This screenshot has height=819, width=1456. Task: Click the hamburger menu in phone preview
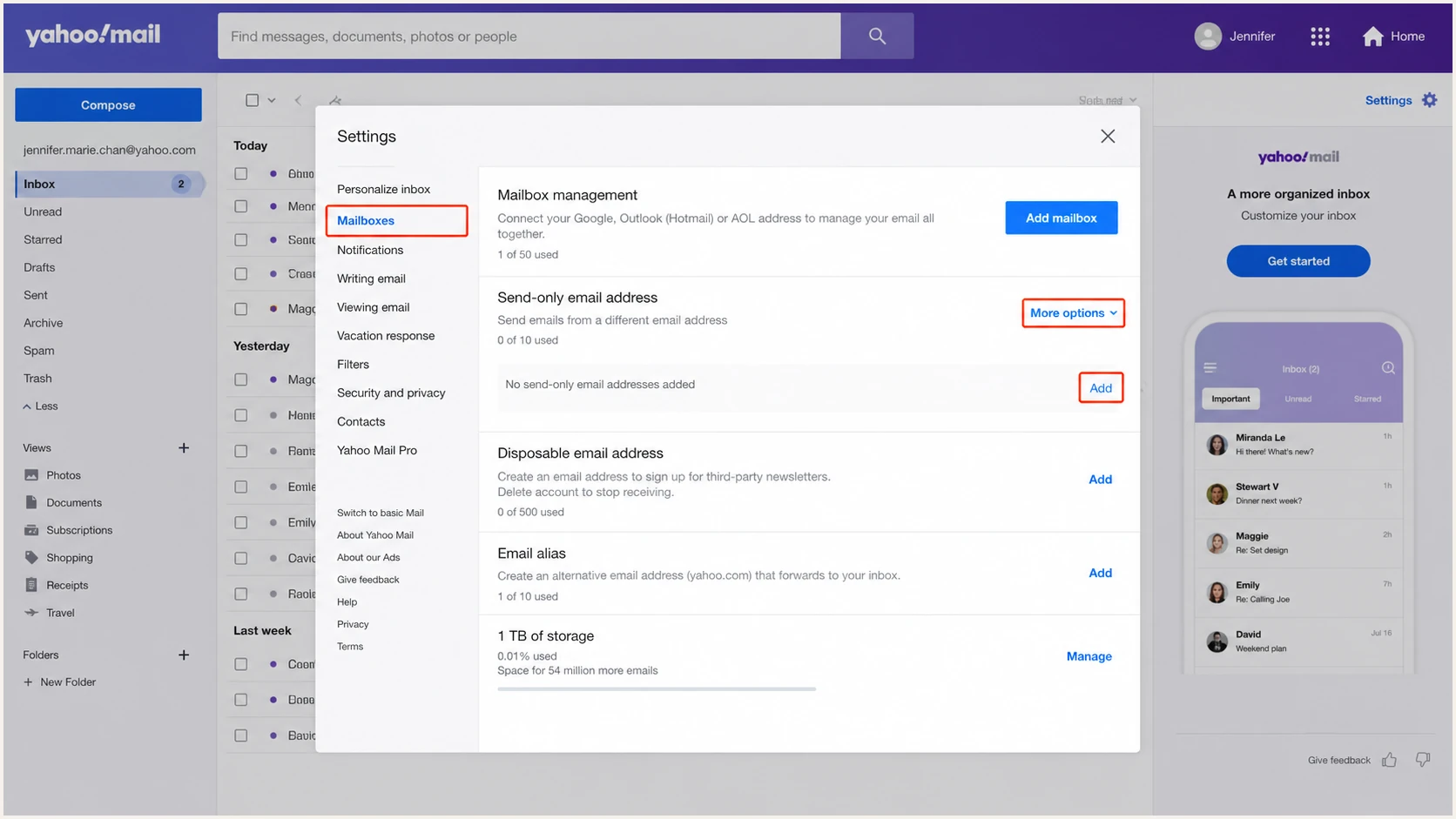[1210, 368]
